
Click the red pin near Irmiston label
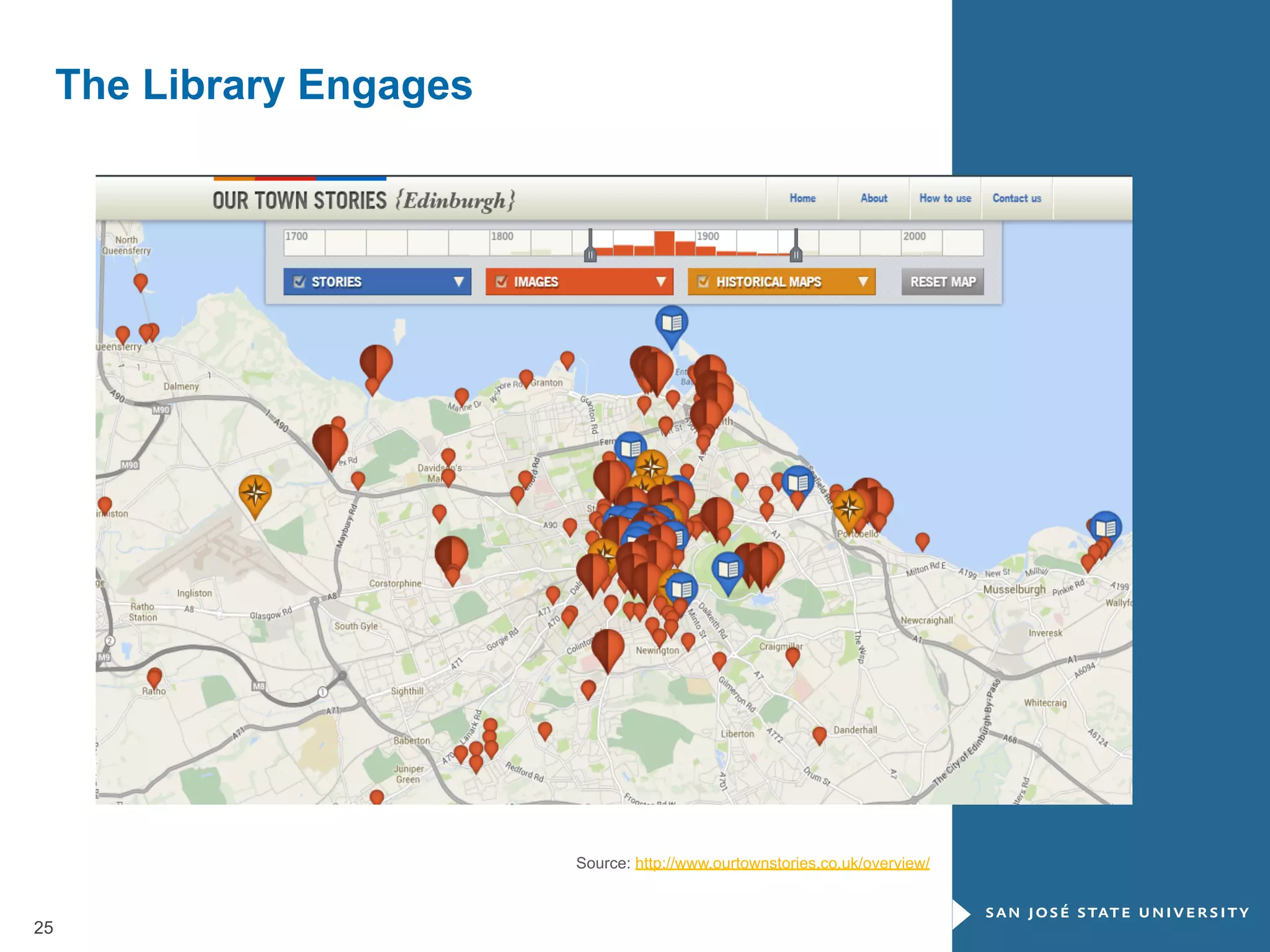(x=105, y=506)
